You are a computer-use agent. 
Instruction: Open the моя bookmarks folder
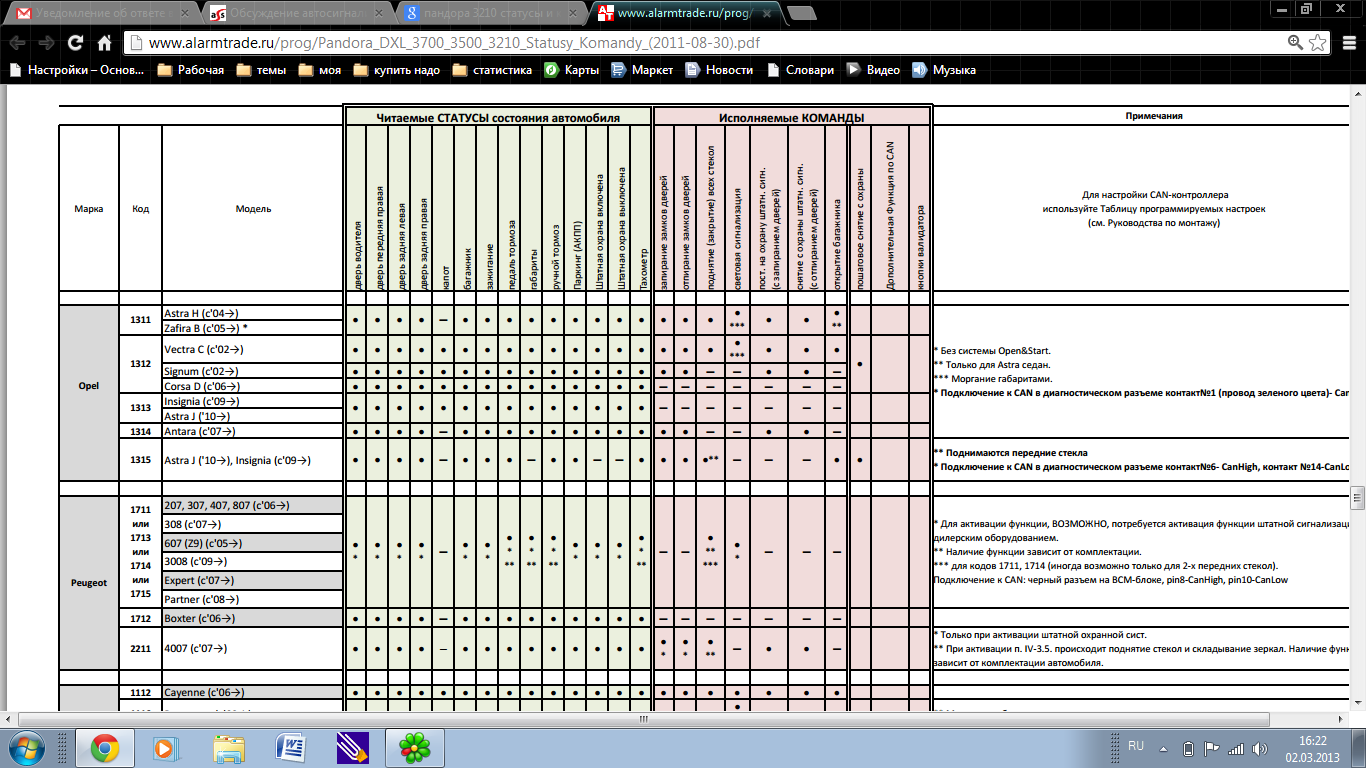point(320,70)
